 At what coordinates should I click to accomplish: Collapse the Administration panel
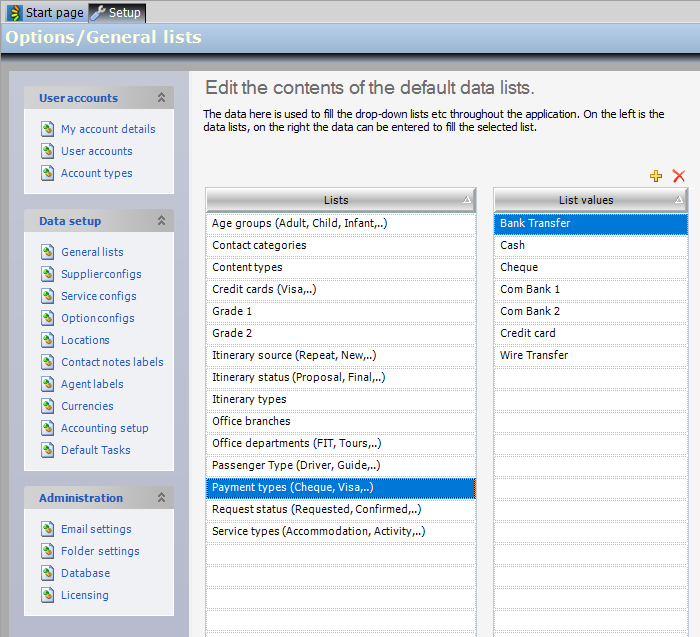click(x=161, y=498)
